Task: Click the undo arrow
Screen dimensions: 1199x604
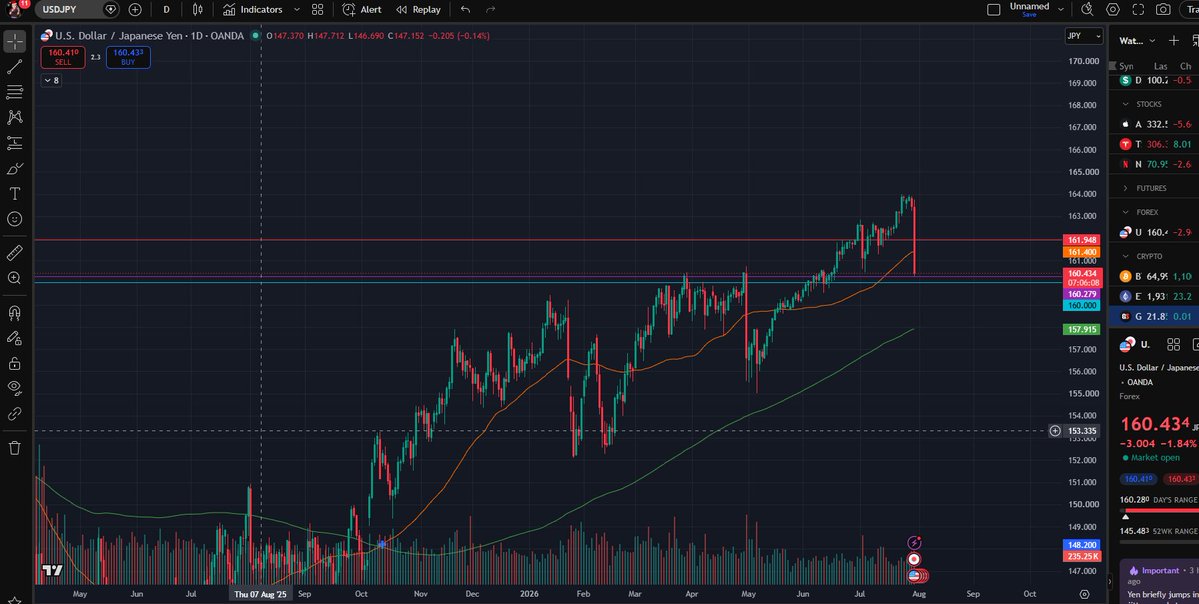Action: [x=466, y=9]
